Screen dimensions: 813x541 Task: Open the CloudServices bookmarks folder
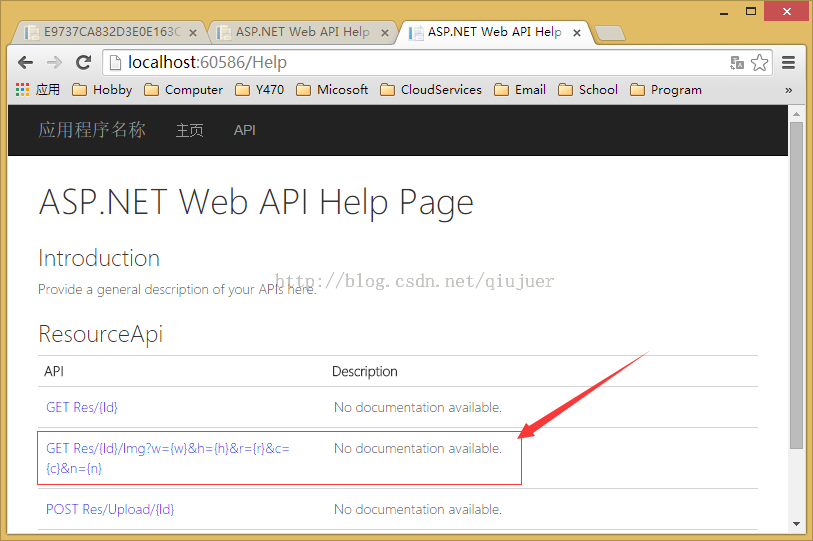(x=431, y=90)
